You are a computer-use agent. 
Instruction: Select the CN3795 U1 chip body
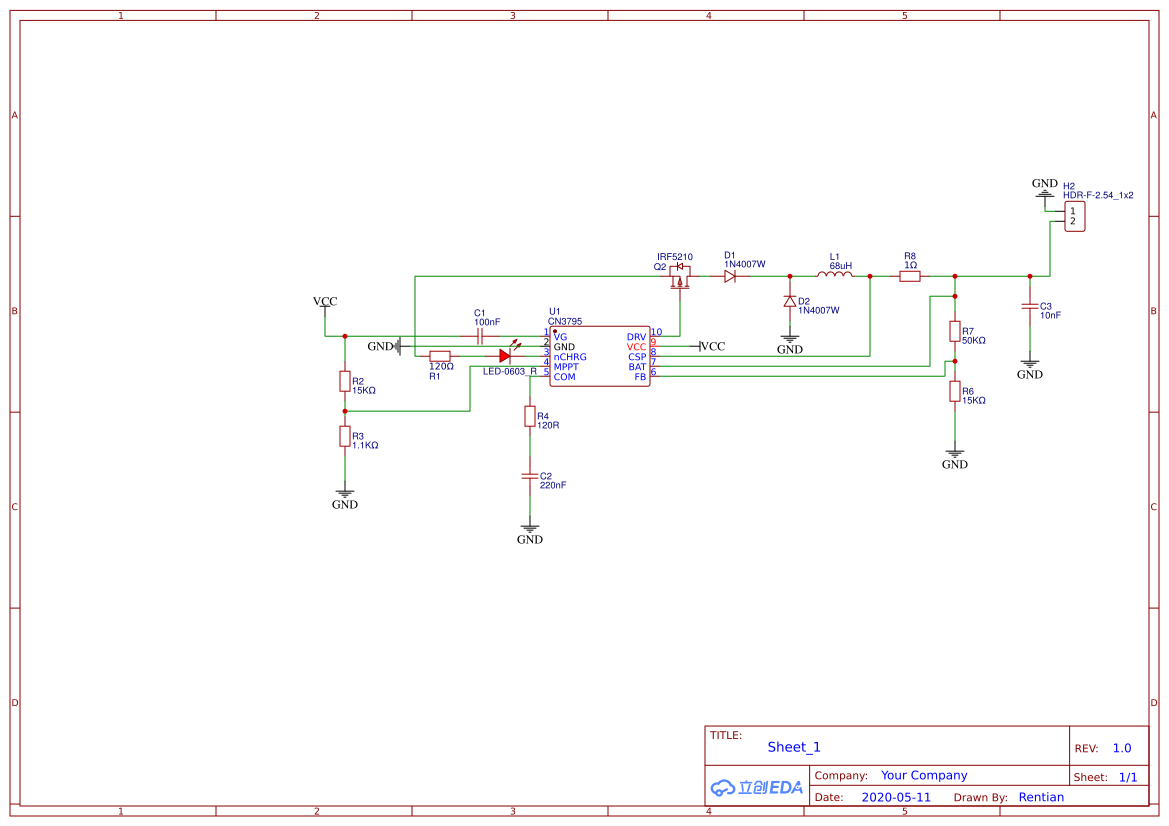(599, 356)
